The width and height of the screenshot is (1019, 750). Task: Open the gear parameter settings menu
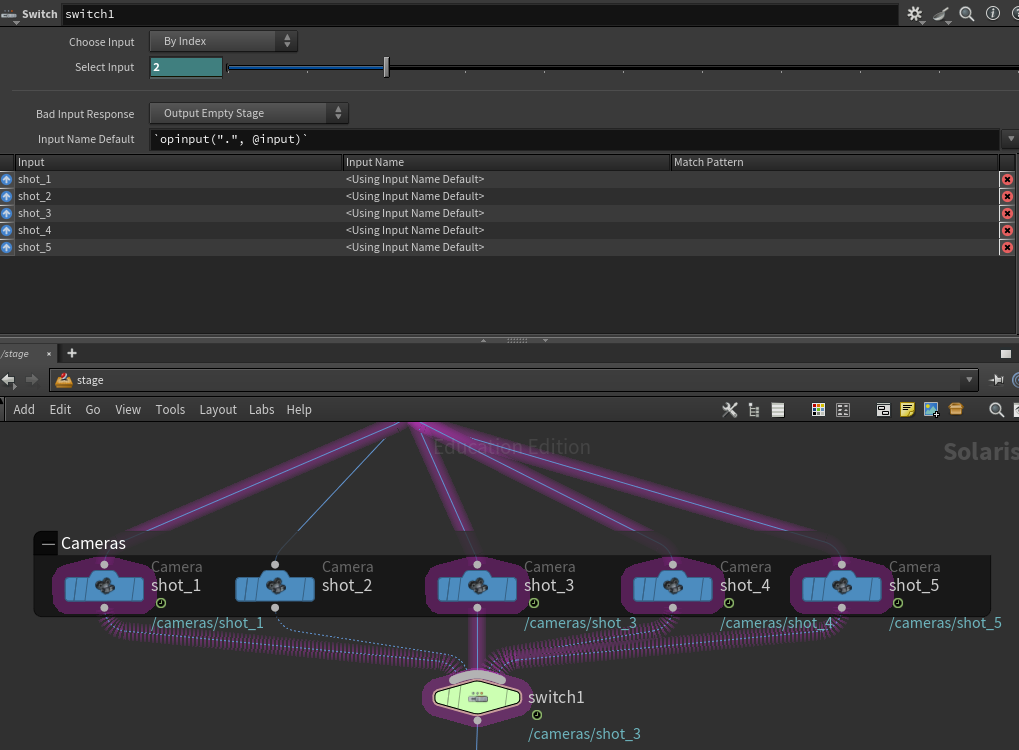tap(915, 14)
